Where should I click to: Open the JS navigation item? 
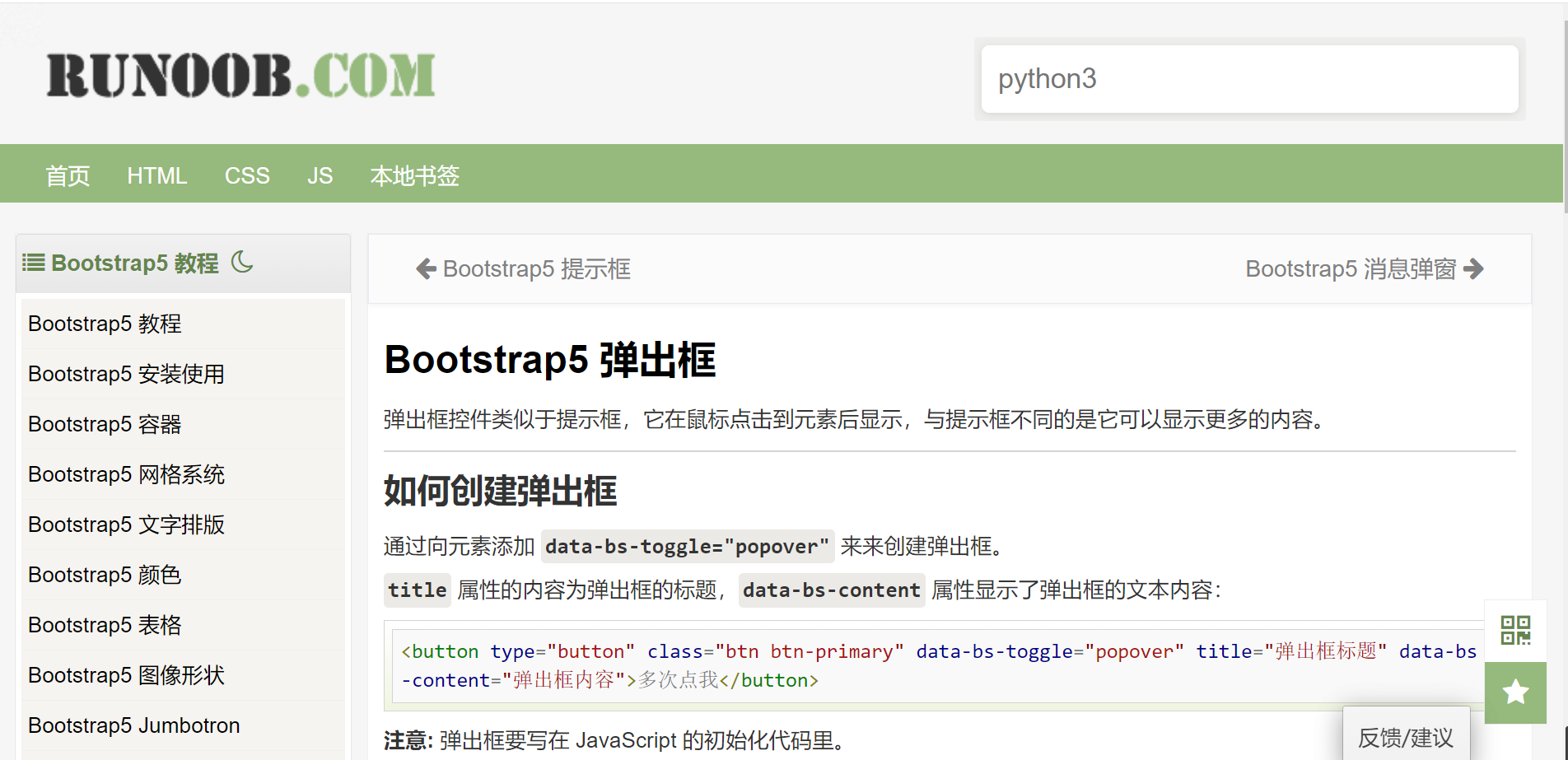coord(320,175)
